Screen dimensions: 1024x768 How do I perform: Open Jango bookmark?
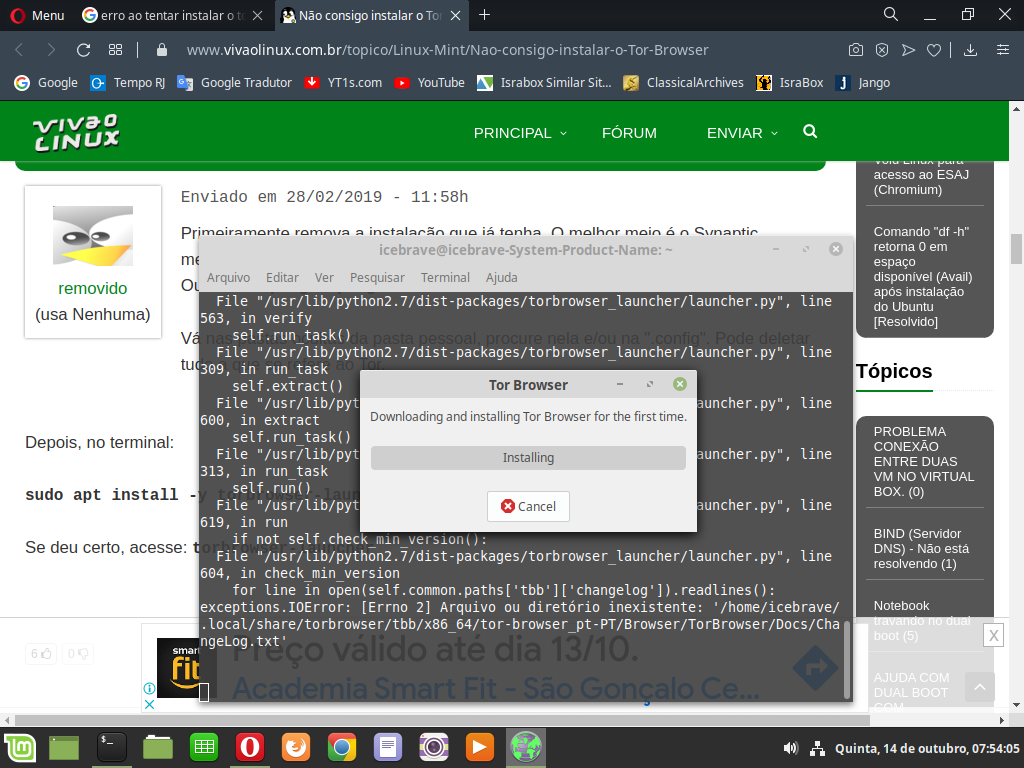tap(863, 83)
